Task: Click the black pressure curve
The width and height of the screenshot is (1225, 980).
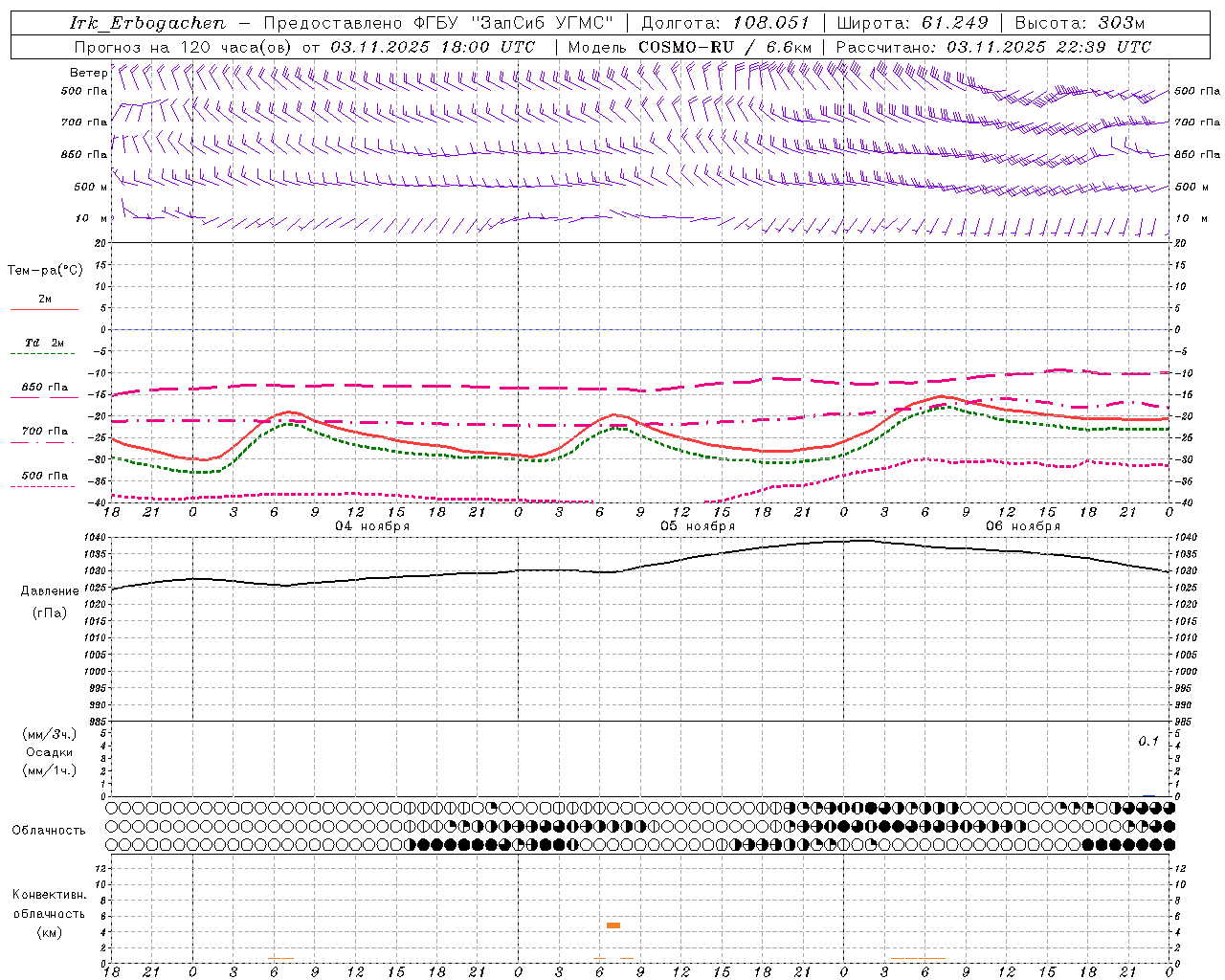Action: (641, 567)
